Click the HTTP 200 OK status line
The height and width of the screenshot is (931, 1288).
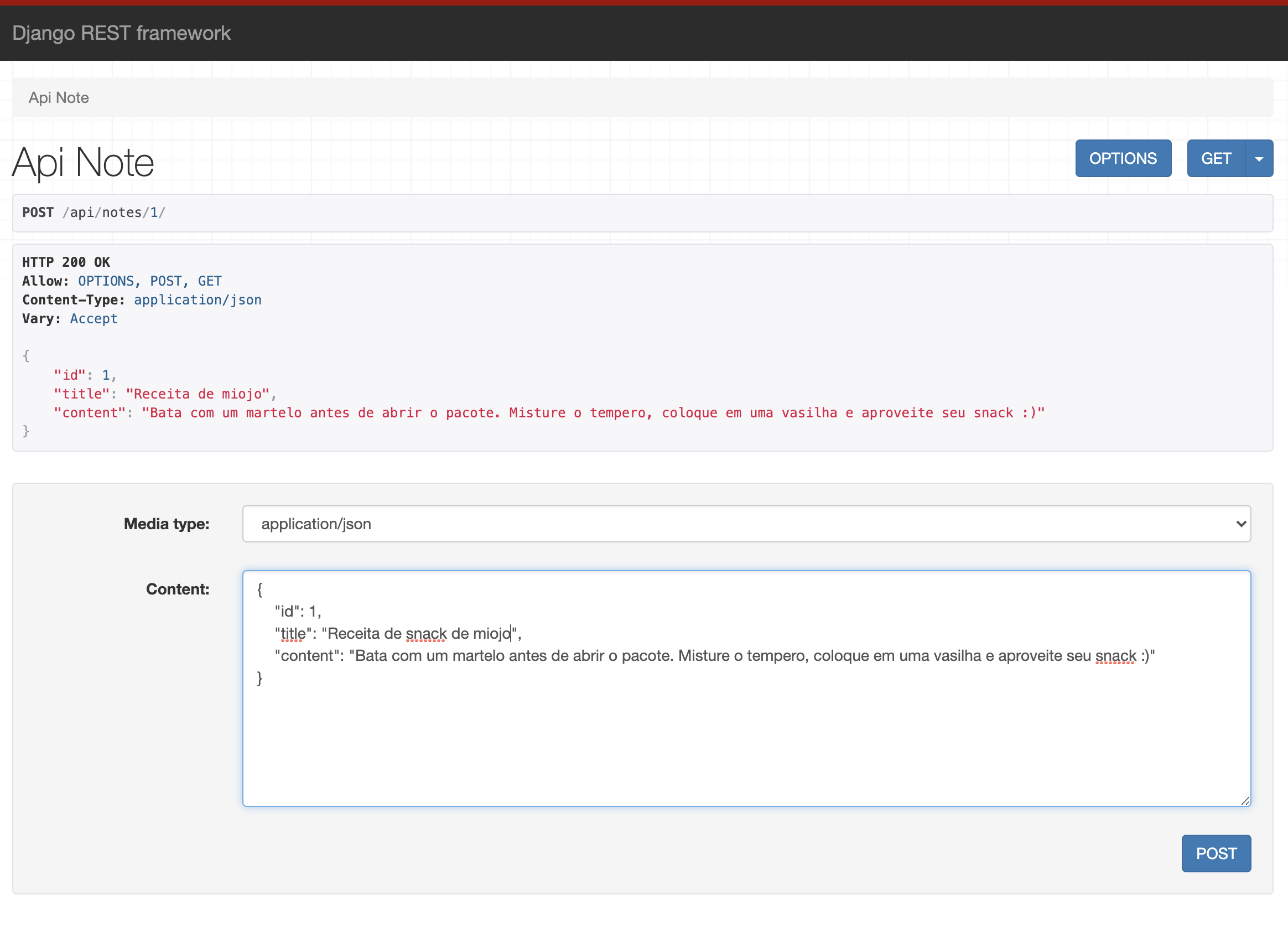[66, 262]
